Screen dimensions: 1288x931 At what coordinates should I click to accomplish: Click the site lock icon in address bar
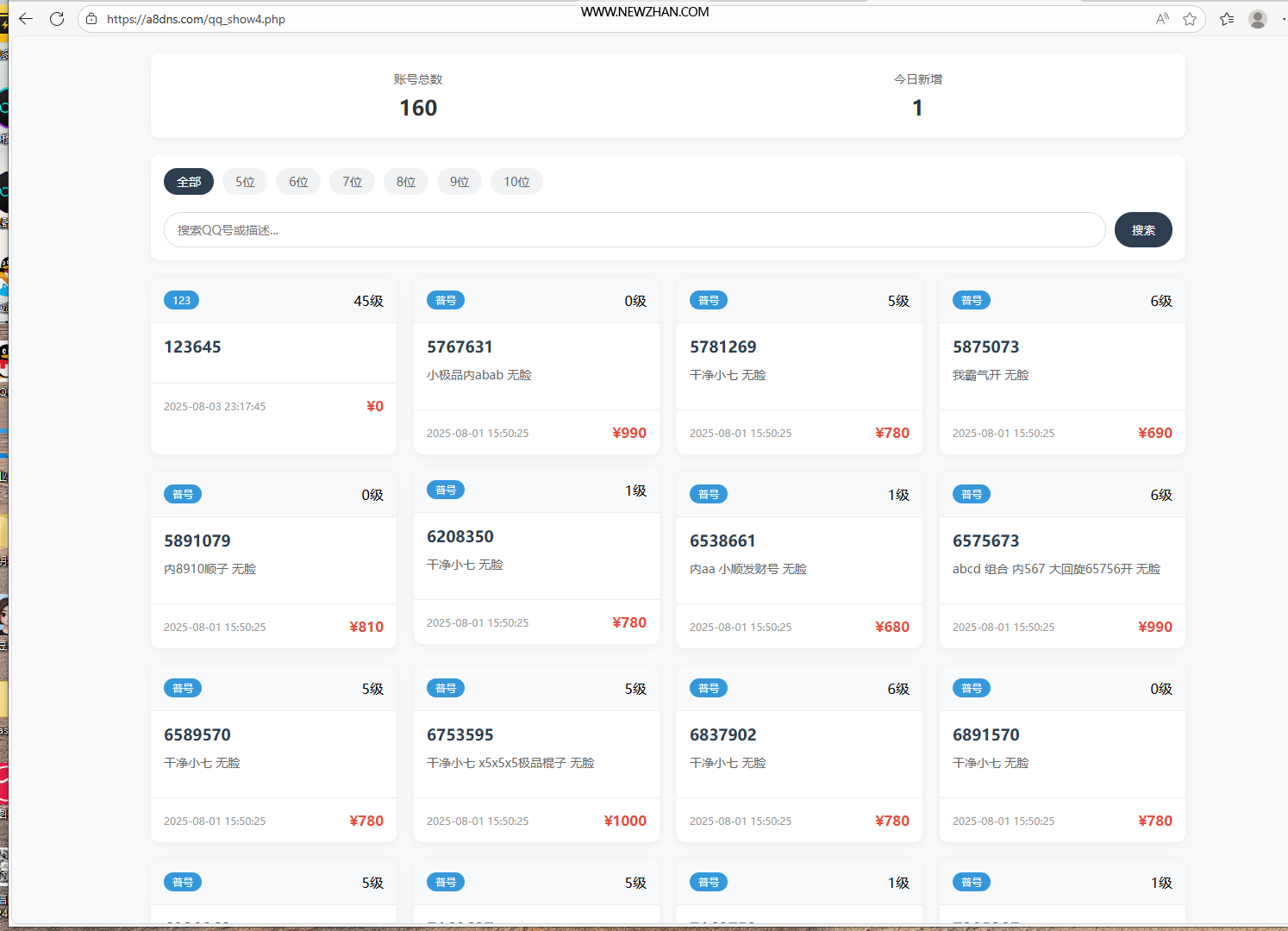[x=91, y=19]
